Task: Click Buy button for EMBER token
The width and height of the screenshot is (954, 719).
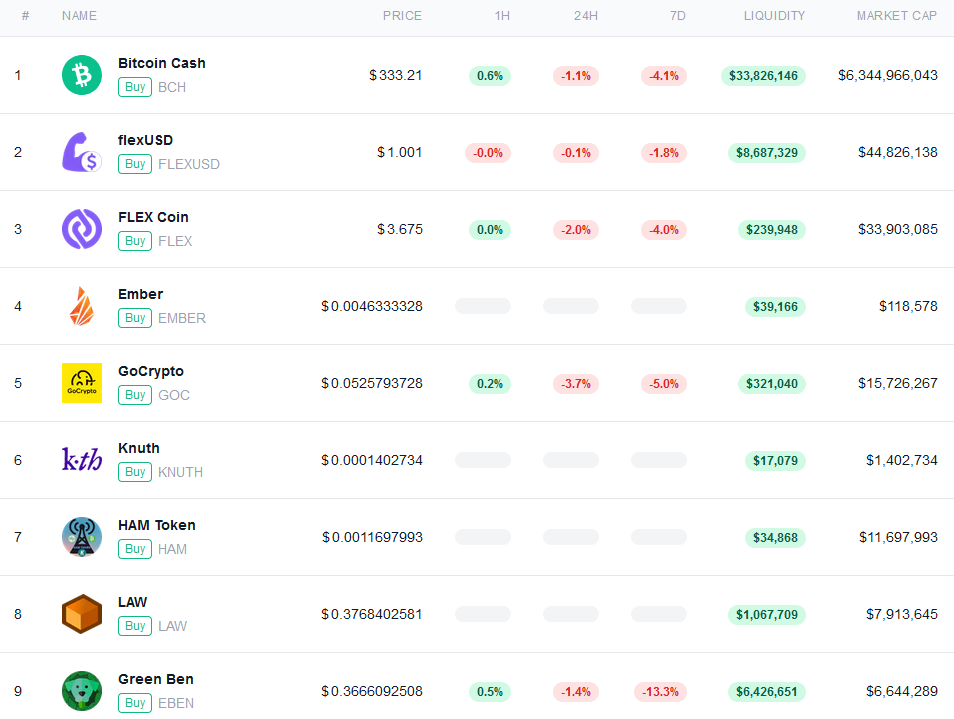Action: 134,318
